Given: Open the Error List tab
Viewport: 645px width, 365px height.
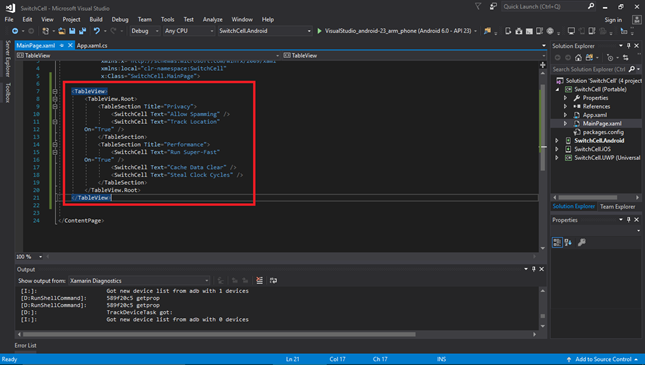Looking at the screenshot, I should coord(26,346).
